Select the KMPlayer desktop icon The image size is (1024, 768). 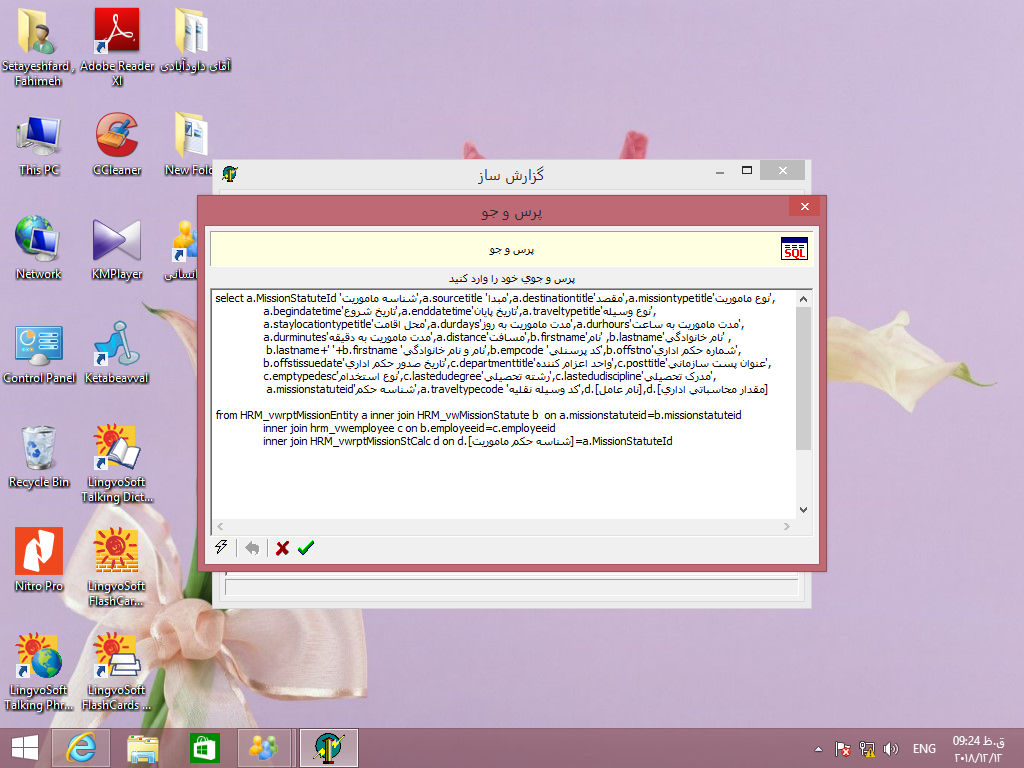click(x=117, y=249)
